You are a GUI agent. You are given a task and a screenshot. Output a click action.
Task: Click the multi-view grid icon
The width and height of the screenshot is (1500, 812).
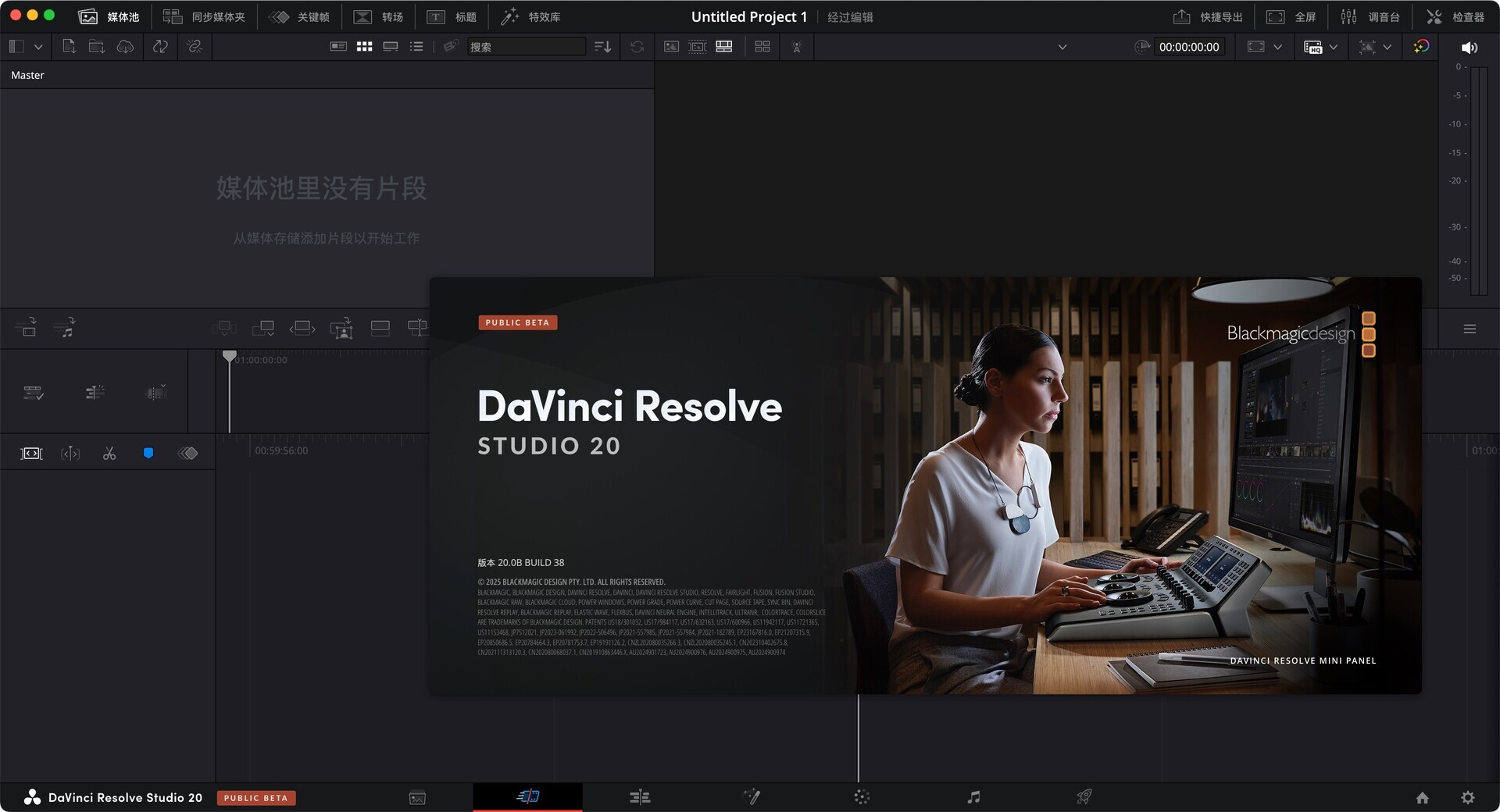[762, 47]
